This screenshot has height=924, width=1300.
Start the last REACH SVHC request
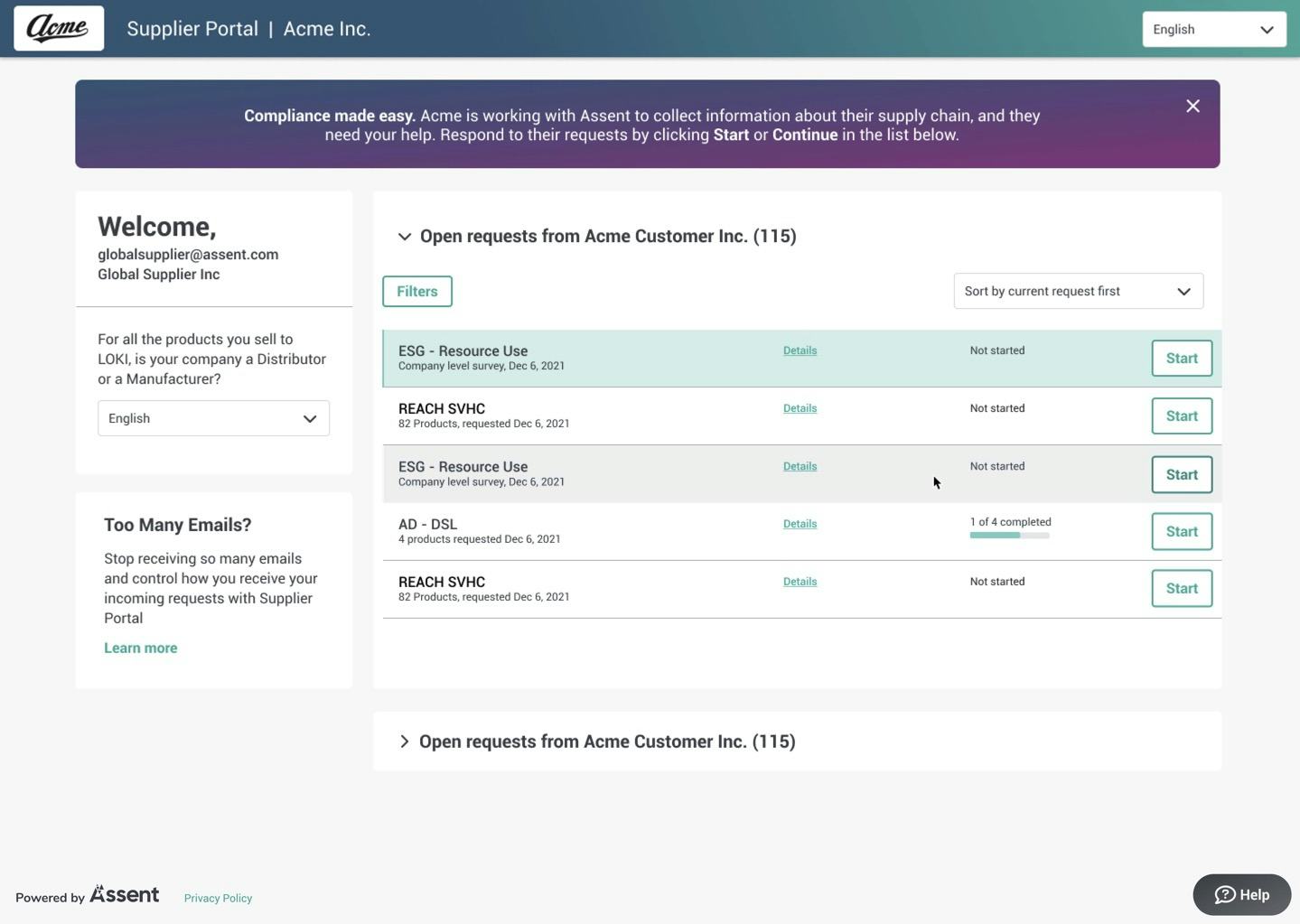pyautogui.click(x=1181, y=587)
